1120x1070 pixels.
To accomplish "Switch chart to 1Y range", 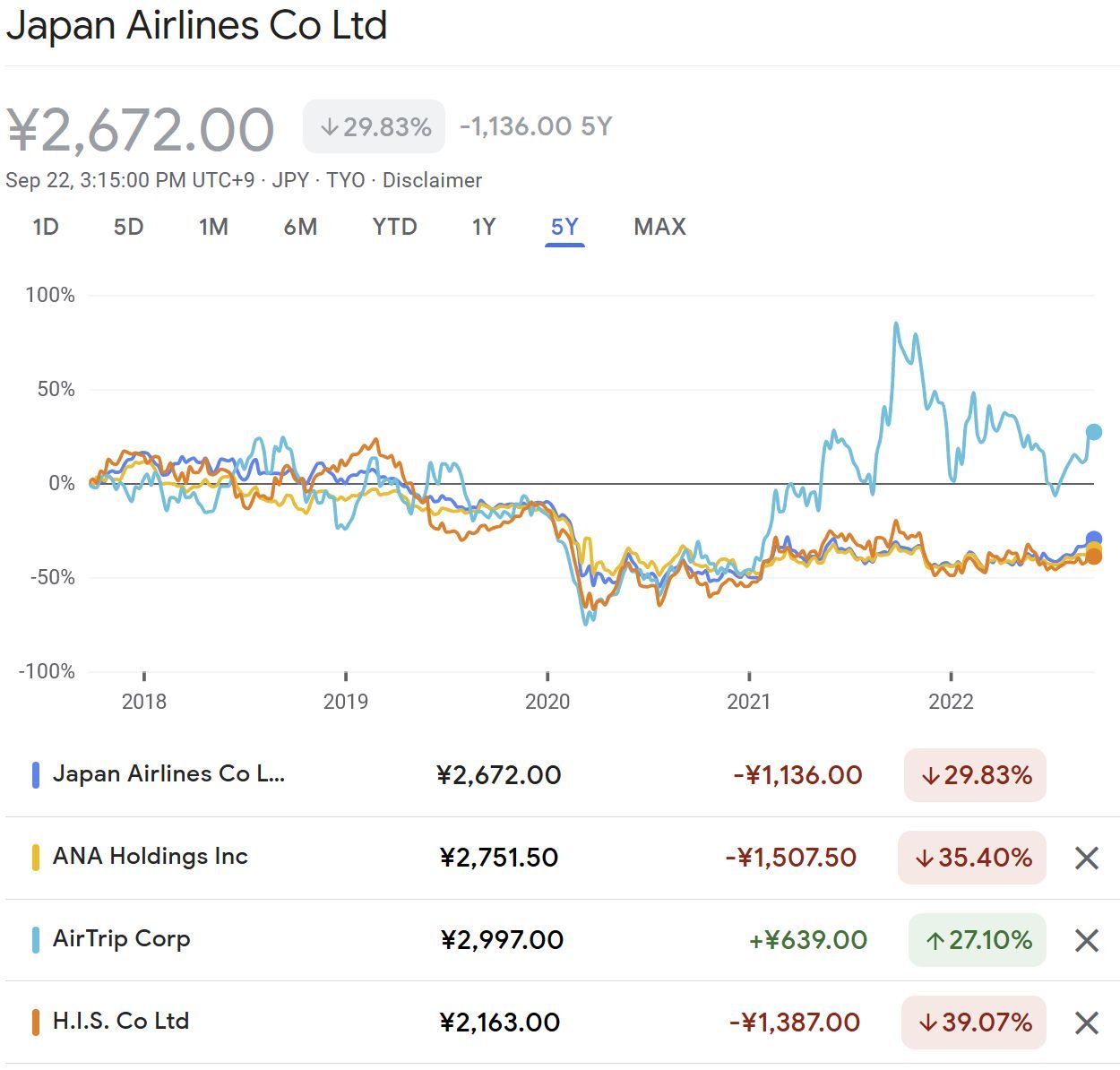I will [x=484, y=227].
